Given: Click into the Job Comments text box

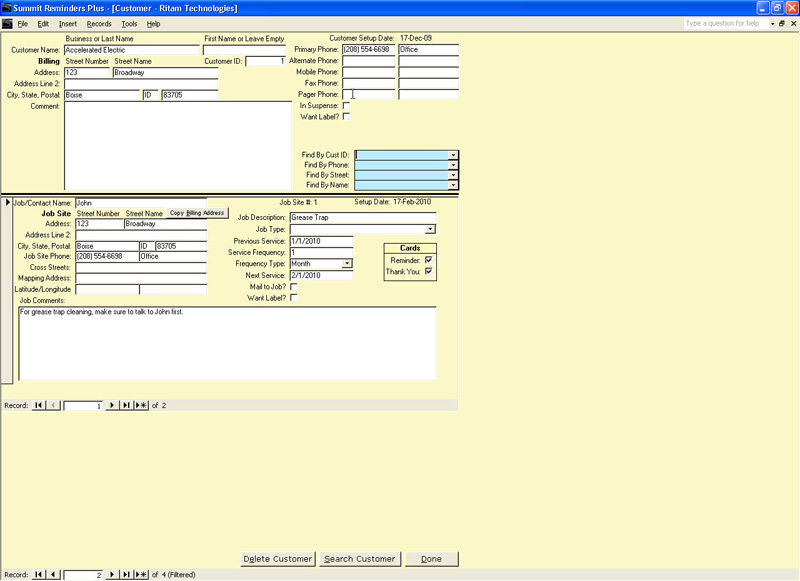Looking at the screenshot, I should tap(227, 343).
